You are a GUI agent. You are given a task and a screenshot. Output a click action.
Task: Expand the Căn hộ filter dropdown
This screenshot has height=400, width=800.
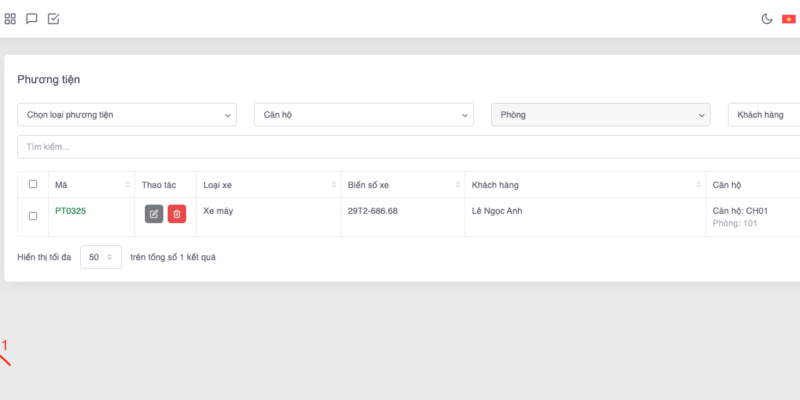coord(363,115)
